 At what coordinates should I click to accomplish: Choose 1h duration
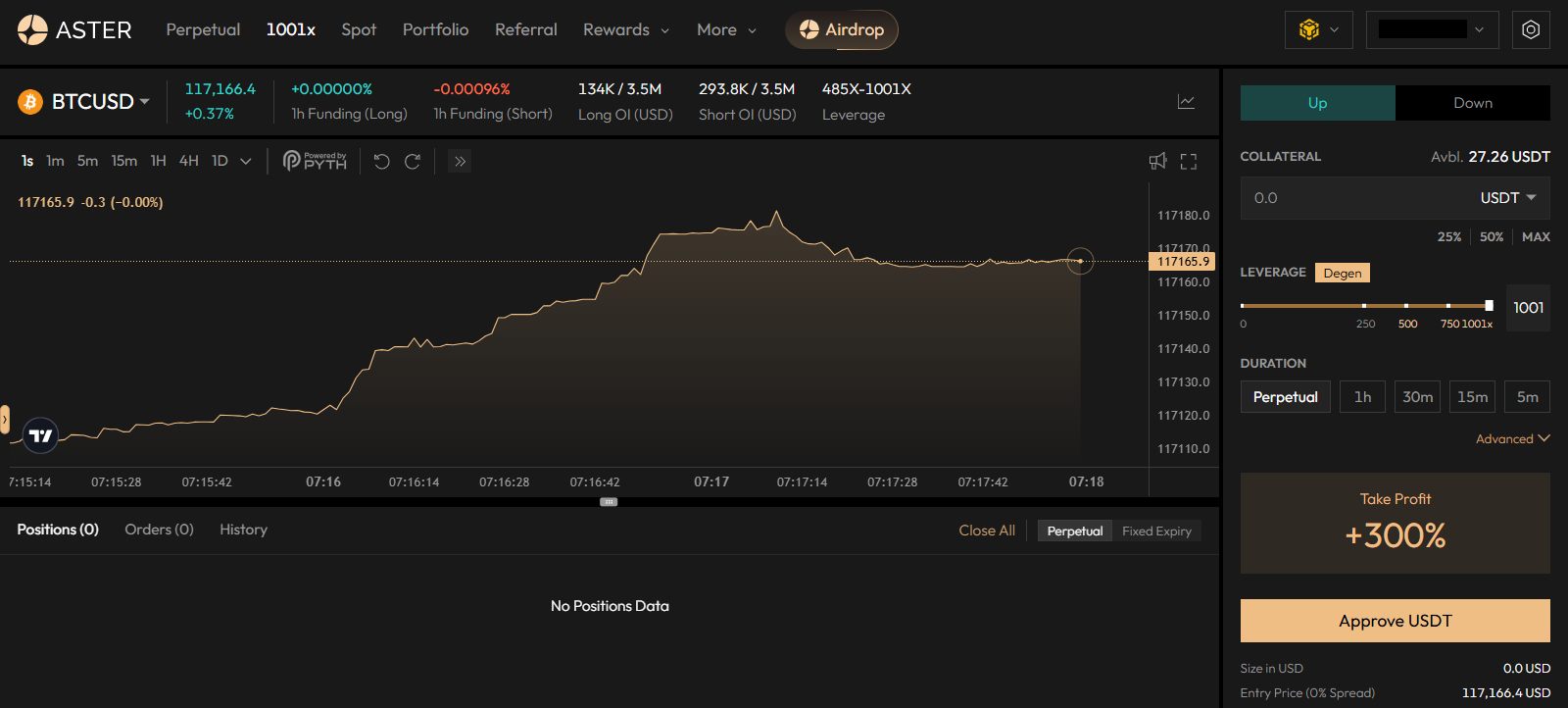1362,397
